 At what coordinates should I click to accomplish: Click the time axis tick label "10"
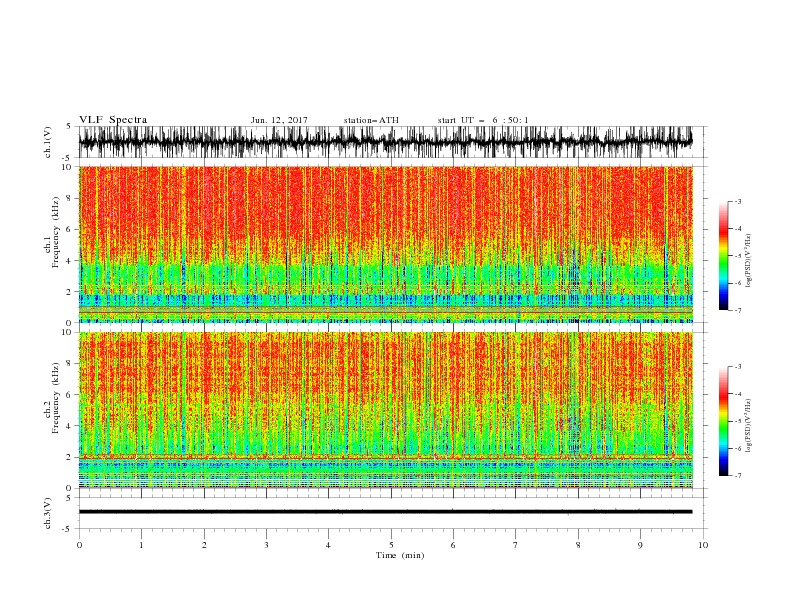(x=703, y=545)
